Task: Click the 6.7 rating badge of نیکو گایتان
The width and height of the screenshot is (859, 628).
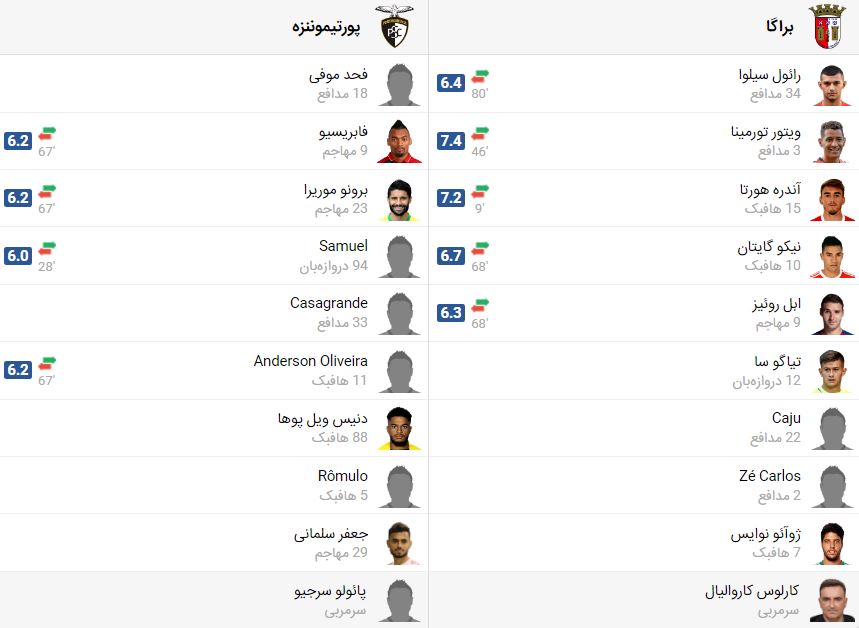Action: click(451, 255)
